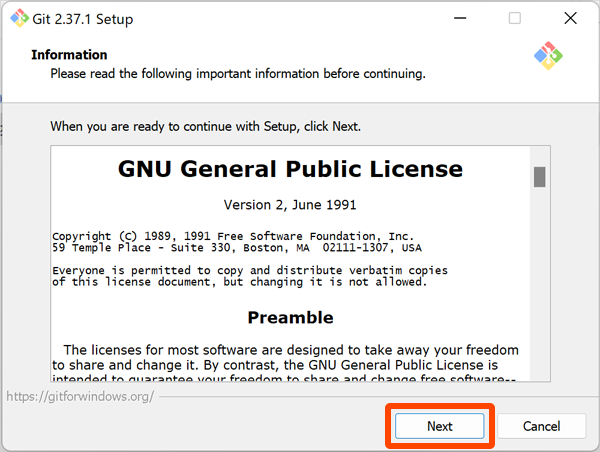This screenshot has width=600, height=452.
Task: Click 'When you are ready to continue' text
Action: click(205, 126)
